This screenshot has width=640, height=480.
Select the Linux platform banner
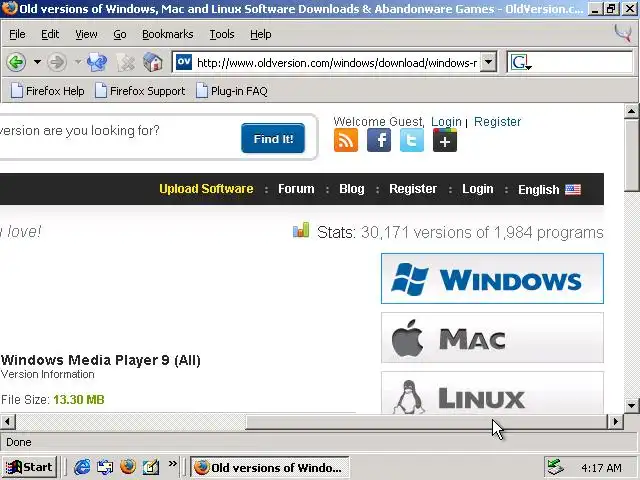(x=492, y=393)
